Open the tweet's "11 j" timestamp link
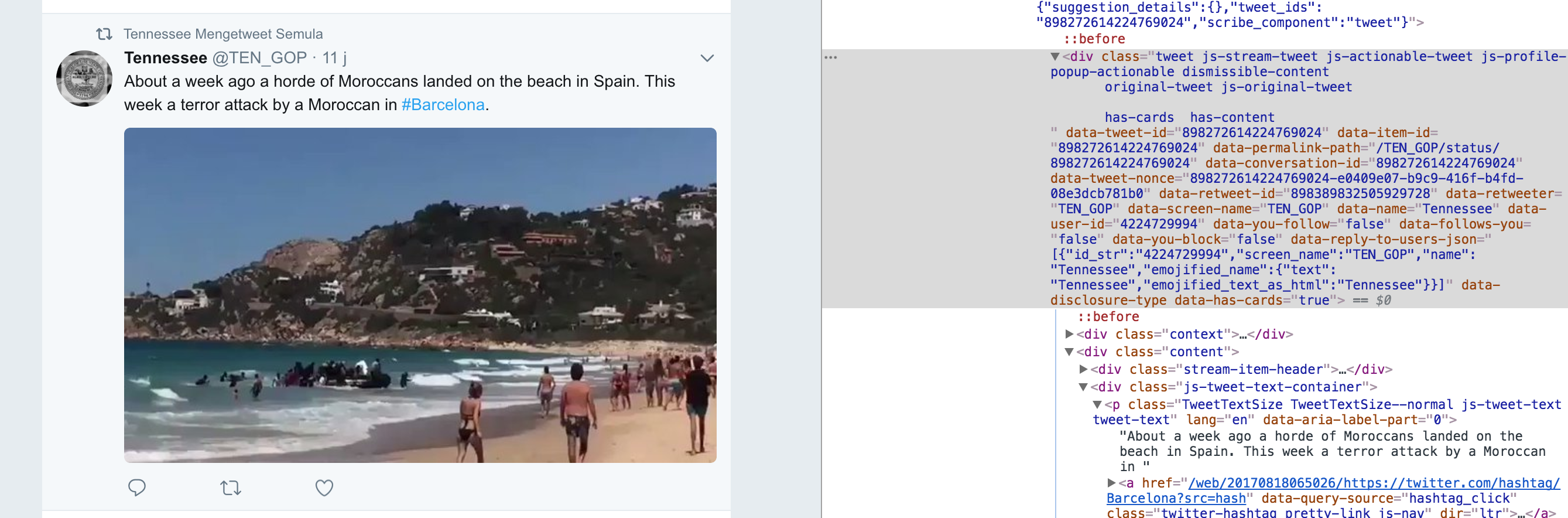 click(x=334, y=58)
